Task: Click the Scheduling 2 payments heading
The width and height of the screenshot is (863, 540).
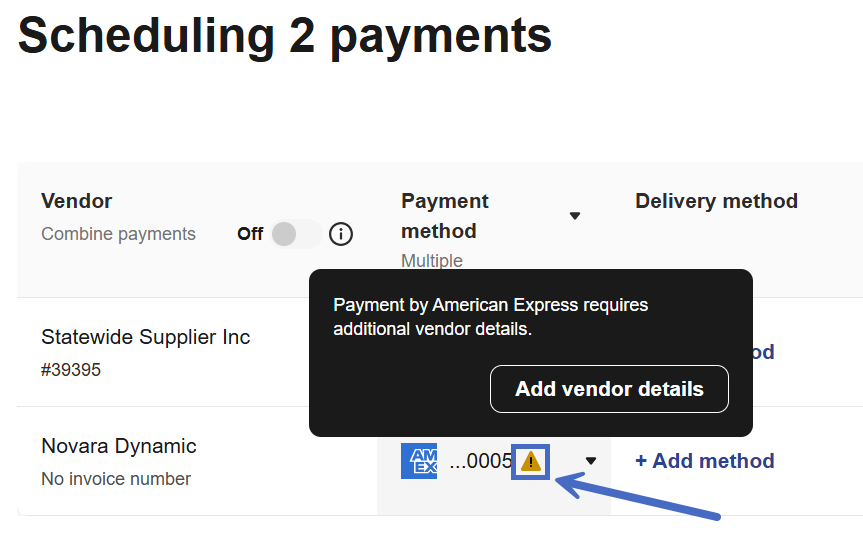Action: tap(285, 35)
